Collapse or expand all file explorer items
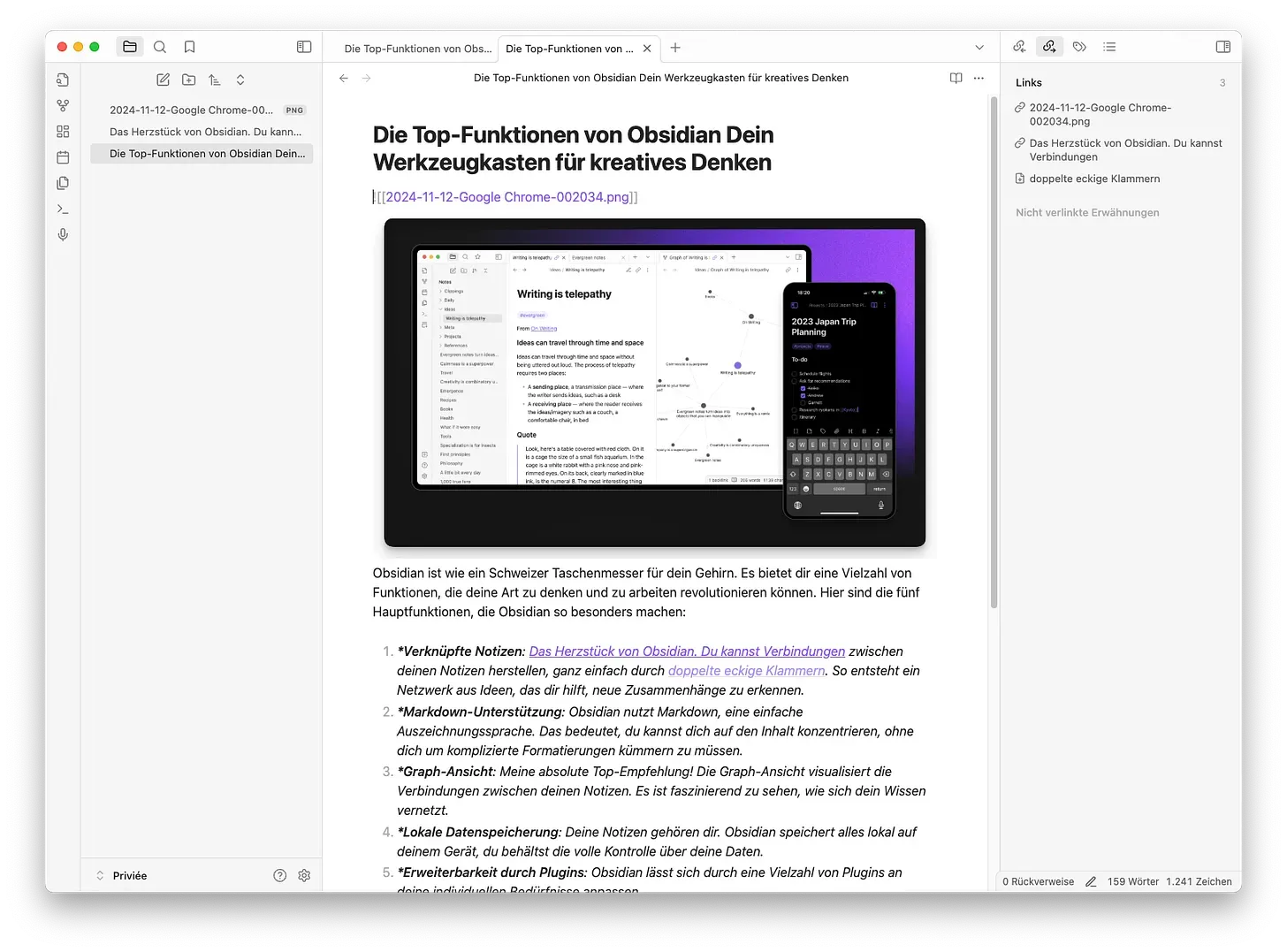This screenshot has height=952, width=1287. point(240,80)
